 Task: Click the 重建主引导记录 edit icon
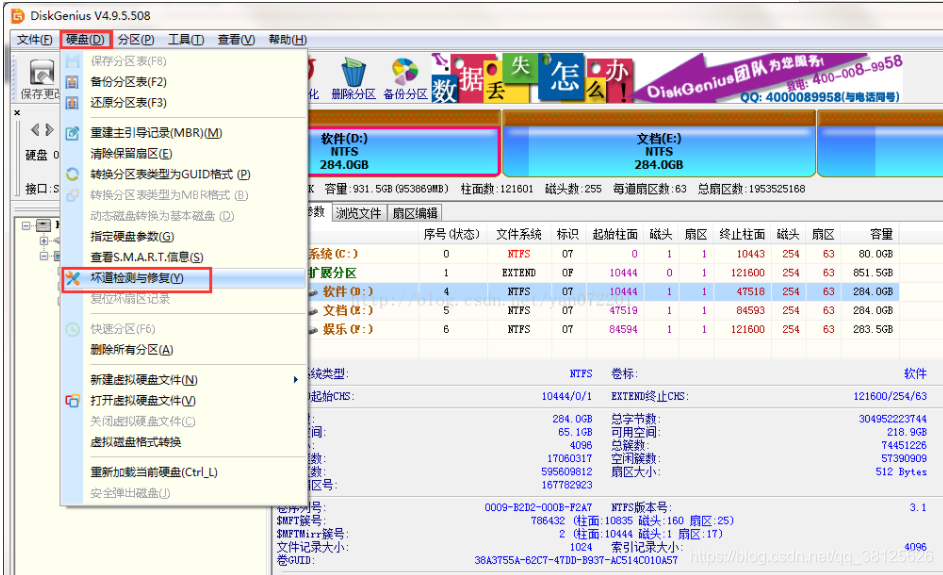click(72, 133)
